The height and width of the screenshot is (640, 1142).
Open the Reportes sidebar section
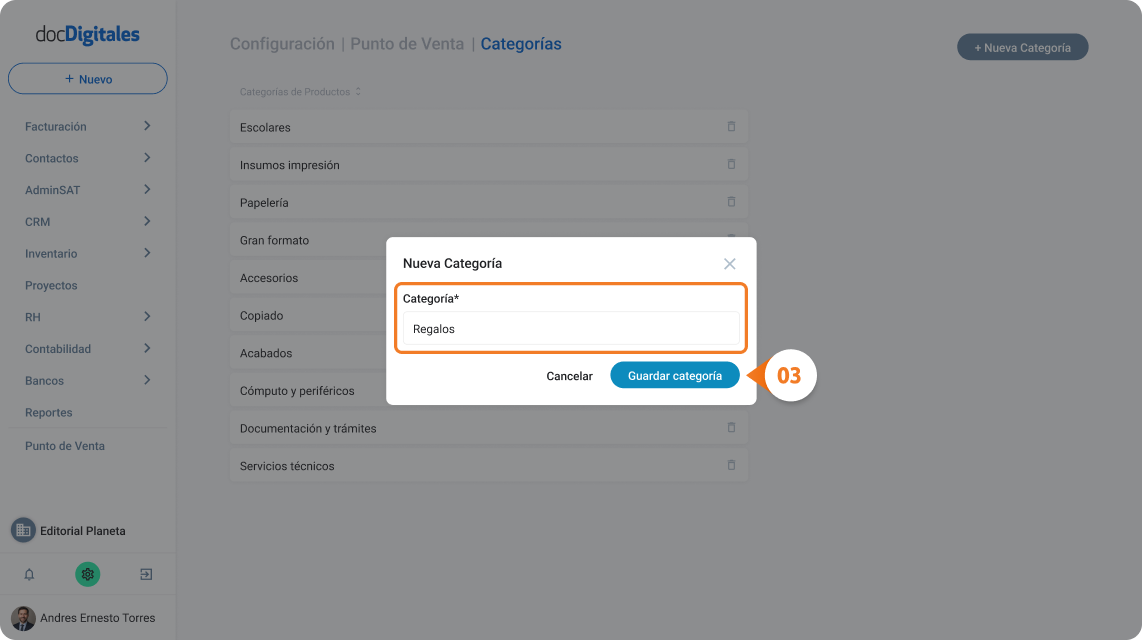pos(49,412)
